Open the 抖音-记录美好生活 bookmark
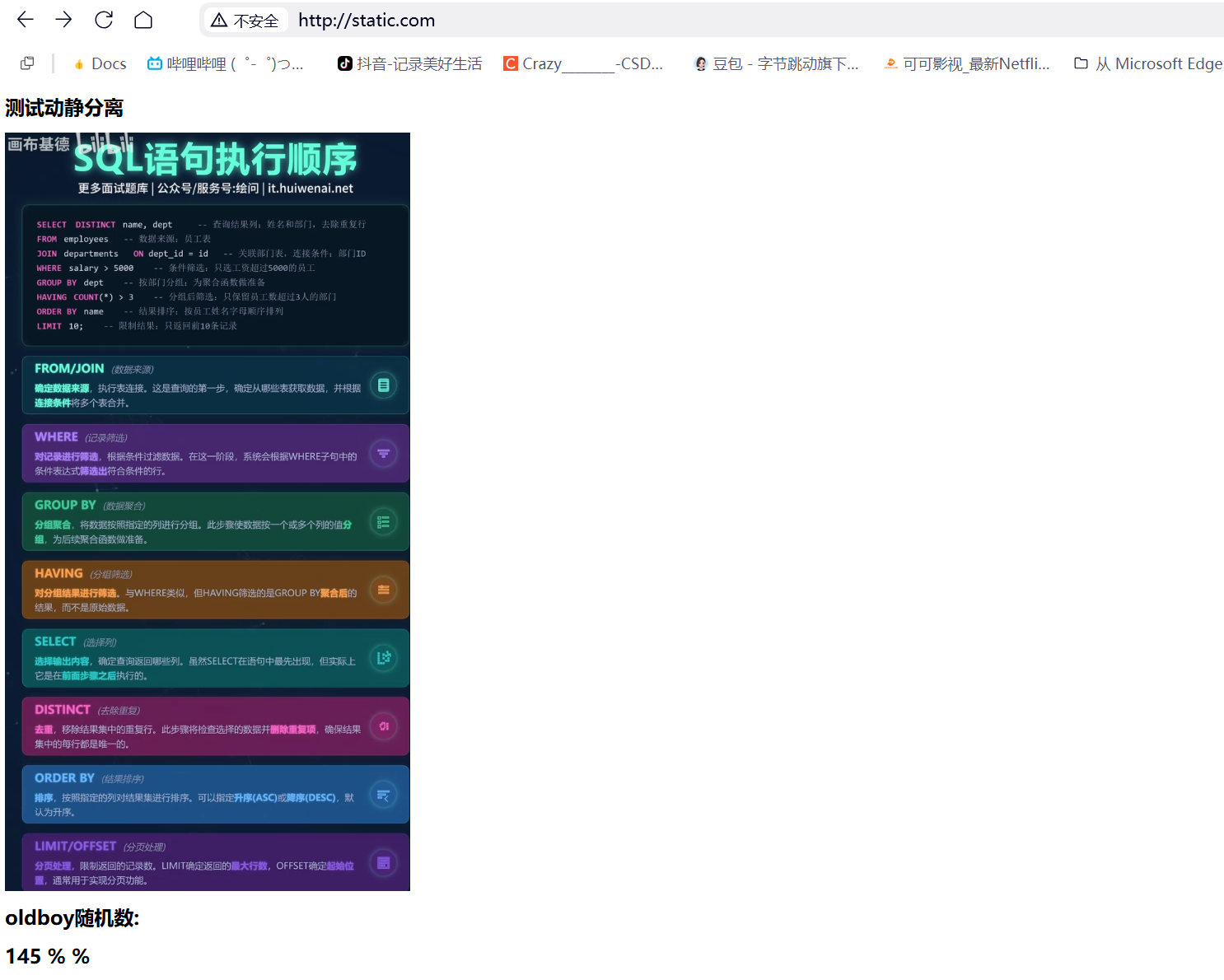The width and height of the screenshot is (1224, 980). coord(410,63)
